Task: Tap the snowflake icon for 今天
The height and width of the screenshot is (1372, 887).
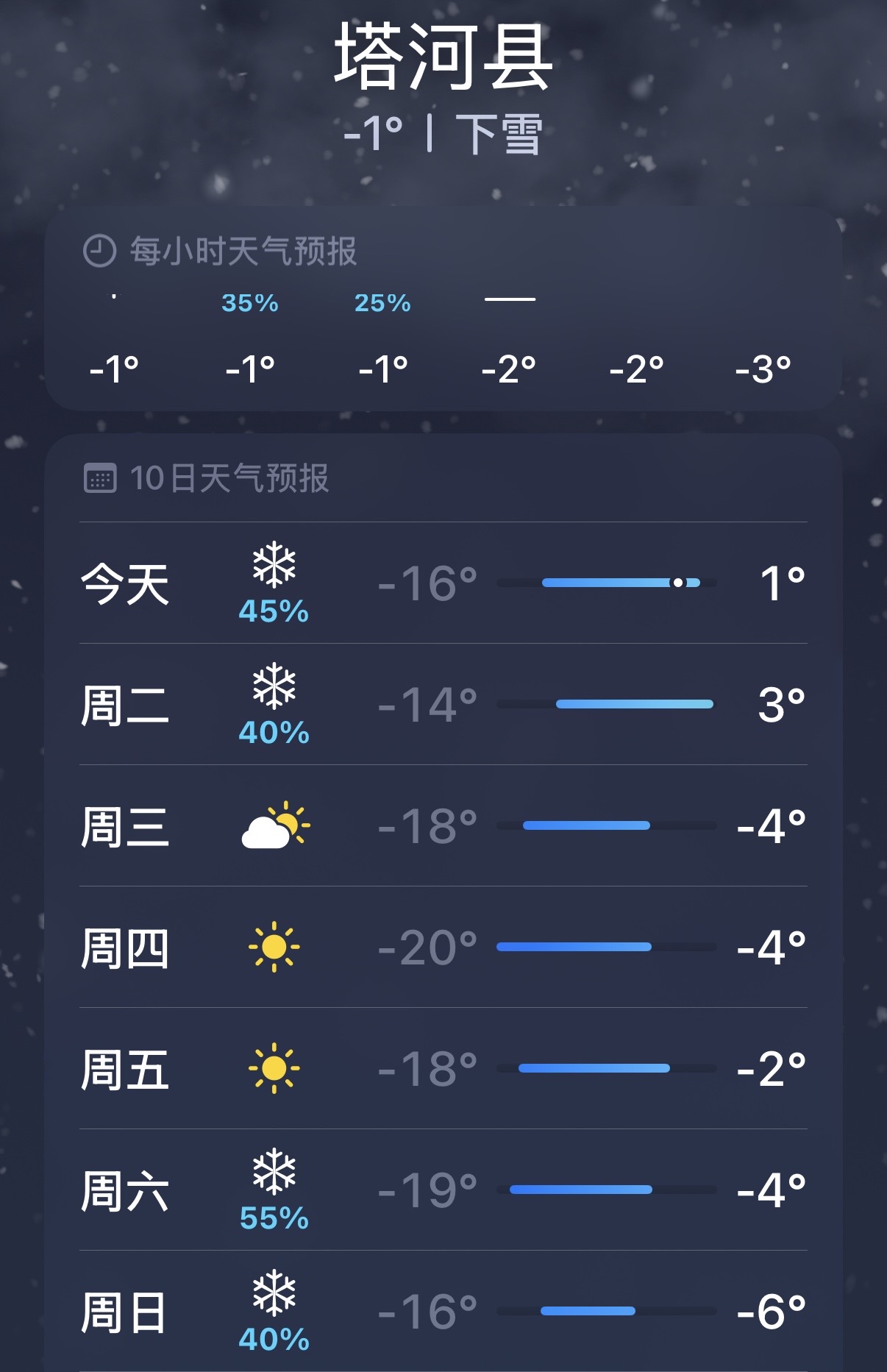Action: point(274,564)
